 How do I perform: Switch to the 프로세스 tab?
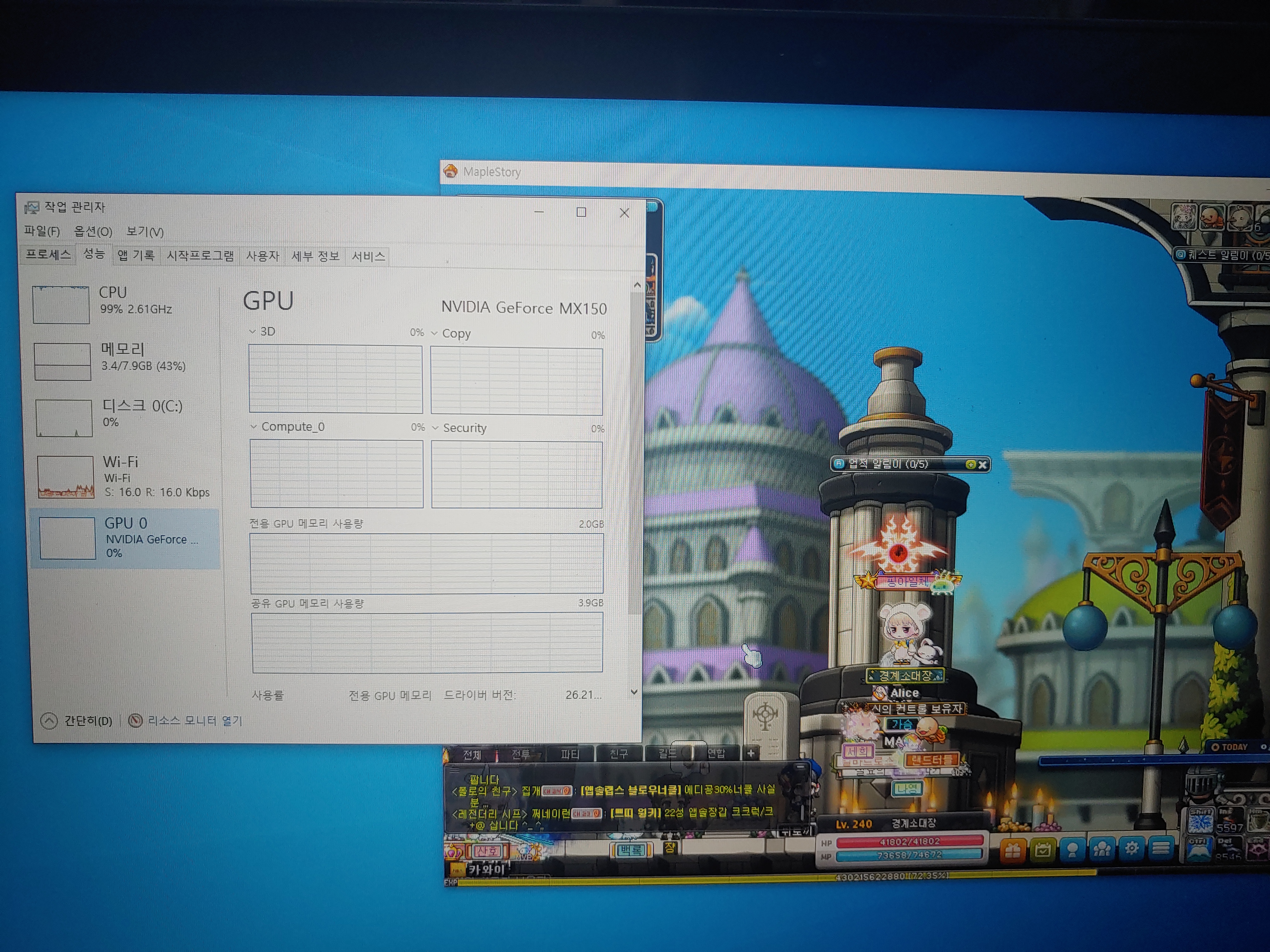point(48,254)
